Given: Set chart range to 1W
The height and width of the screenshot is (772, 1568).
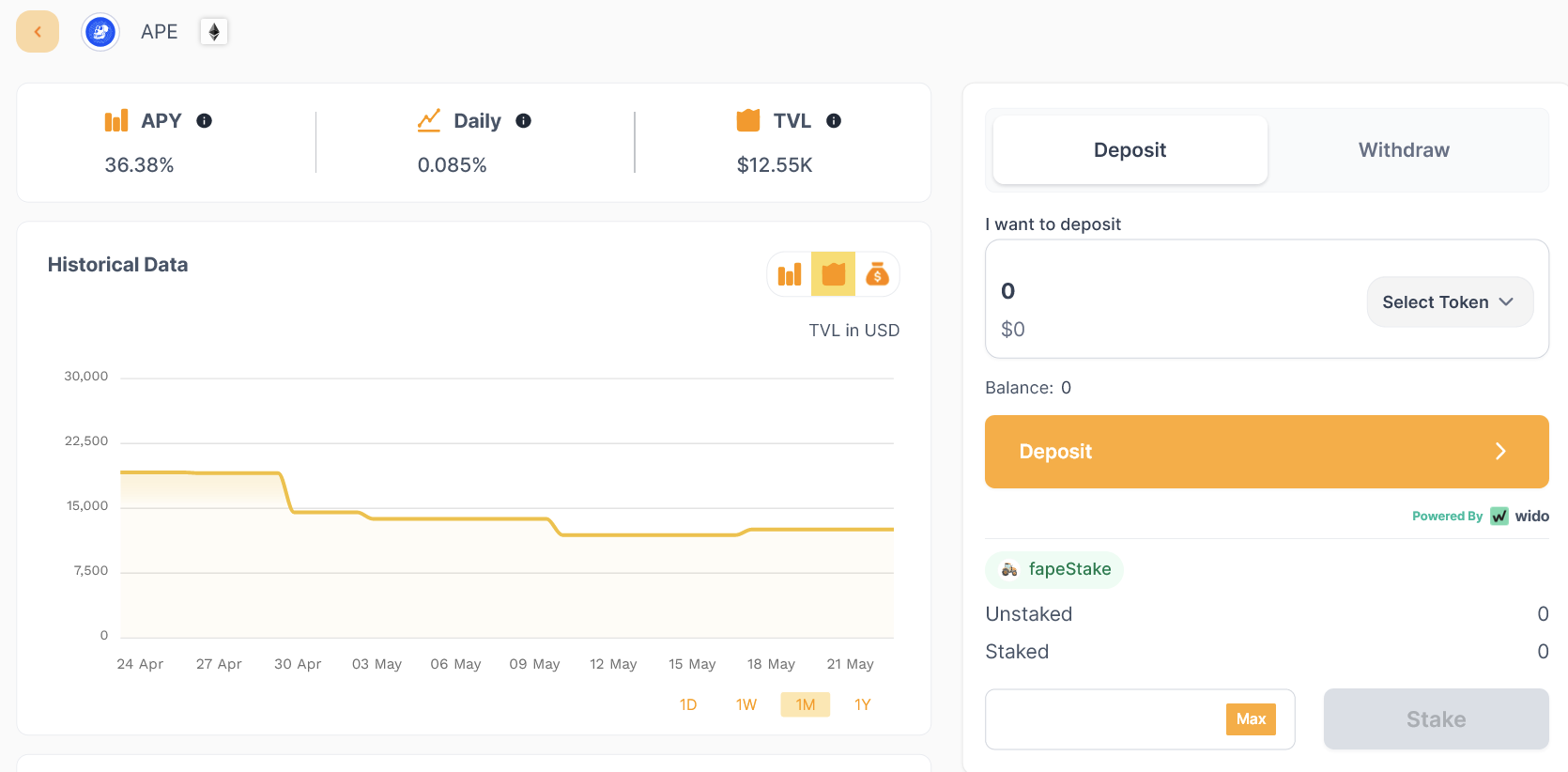Looking at the screenshot, I should pos(746,704).
